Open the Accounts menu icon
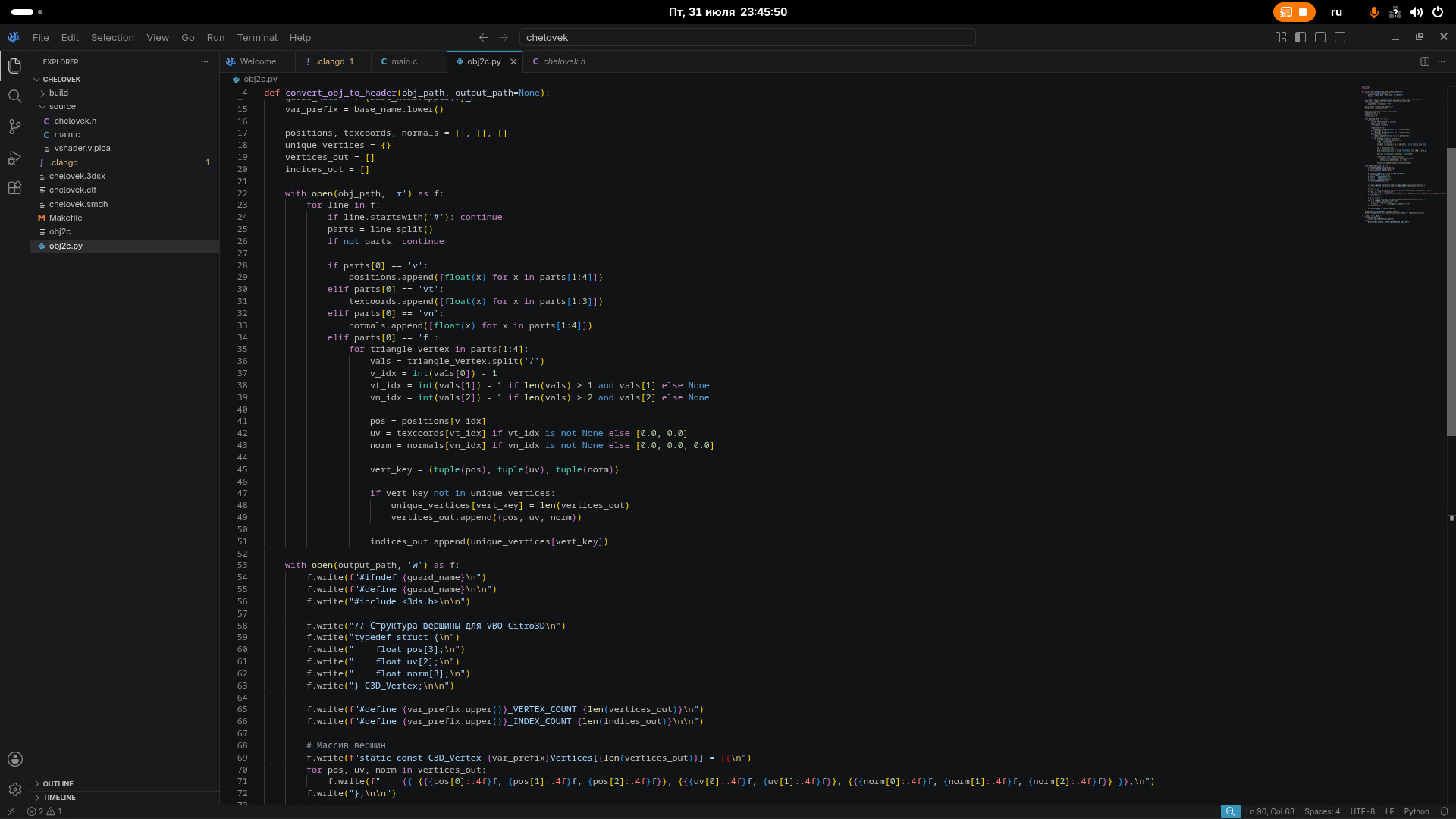The height and width of the screenshot is (819, 1456). [x=14, y=759]
